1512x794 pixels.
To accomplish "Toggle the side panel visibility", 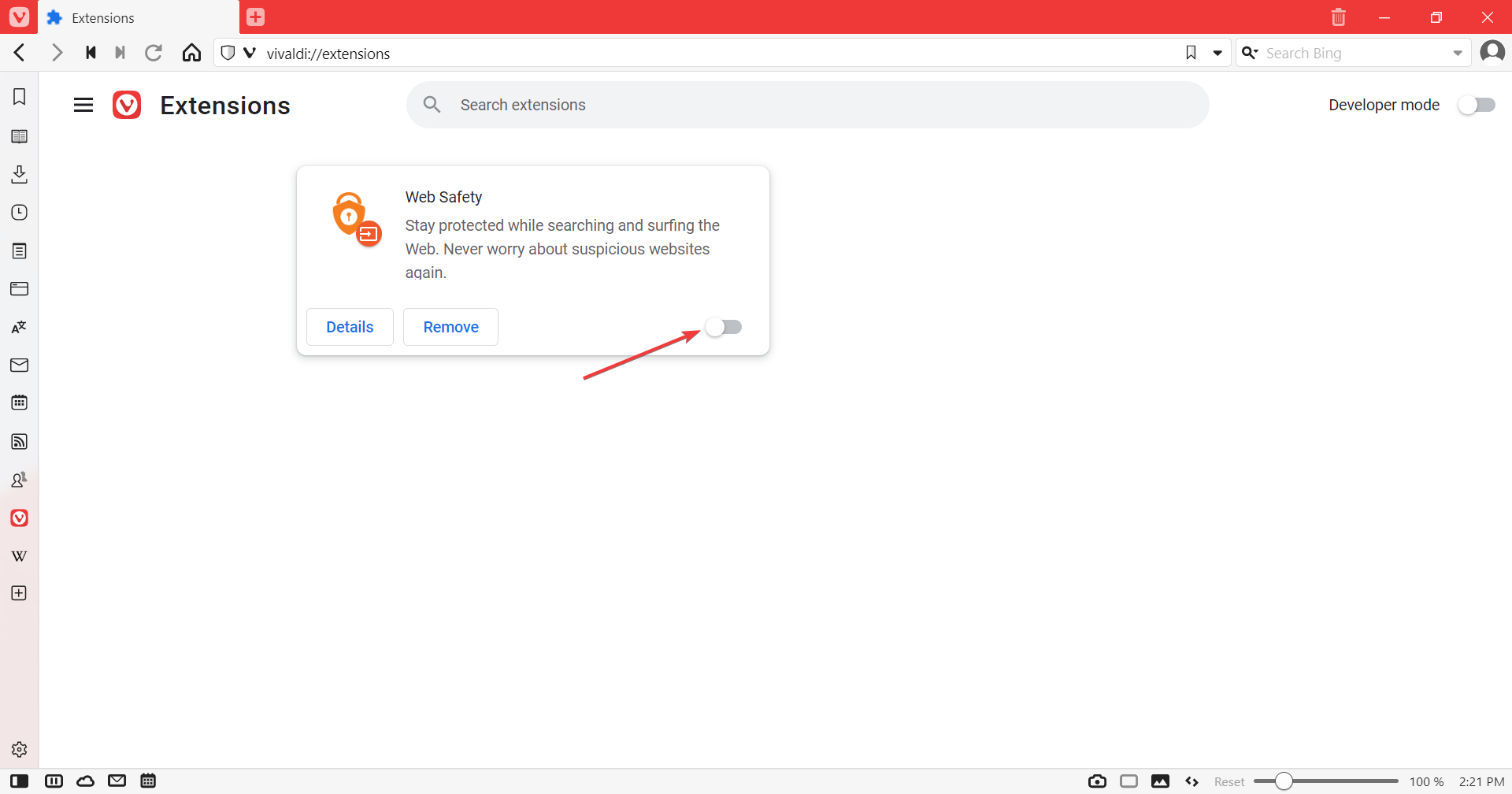I will pyautogui.click(x=20, y=781).
